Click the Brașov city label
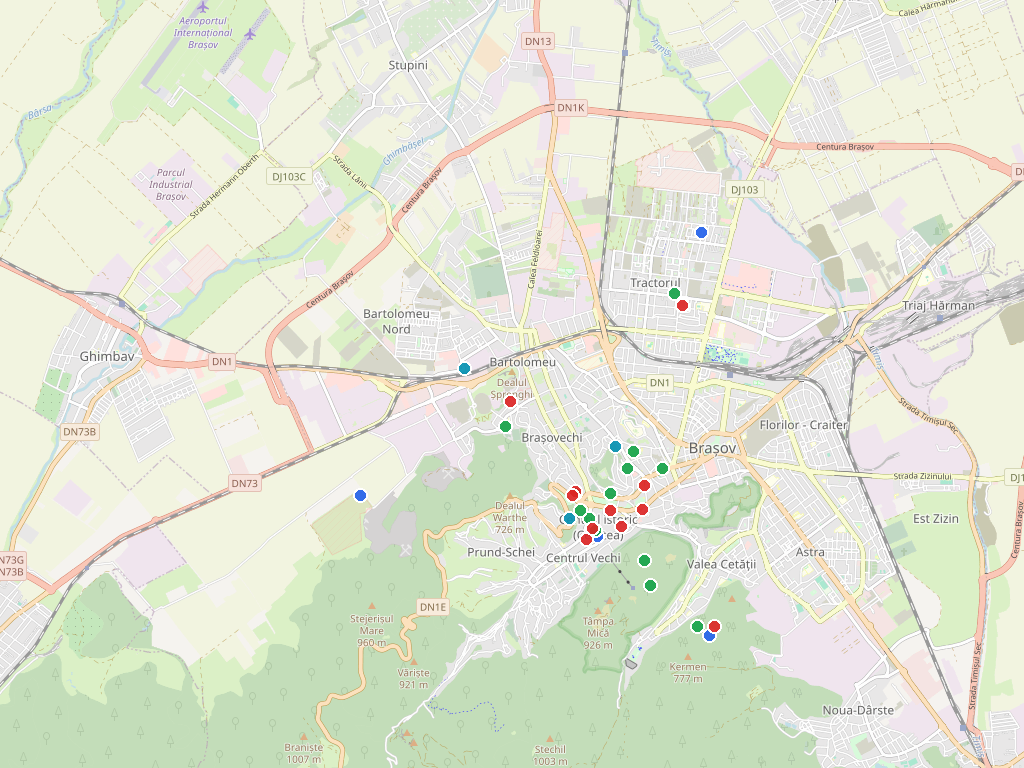This screenshot has width=1024, height=768. 712,448
